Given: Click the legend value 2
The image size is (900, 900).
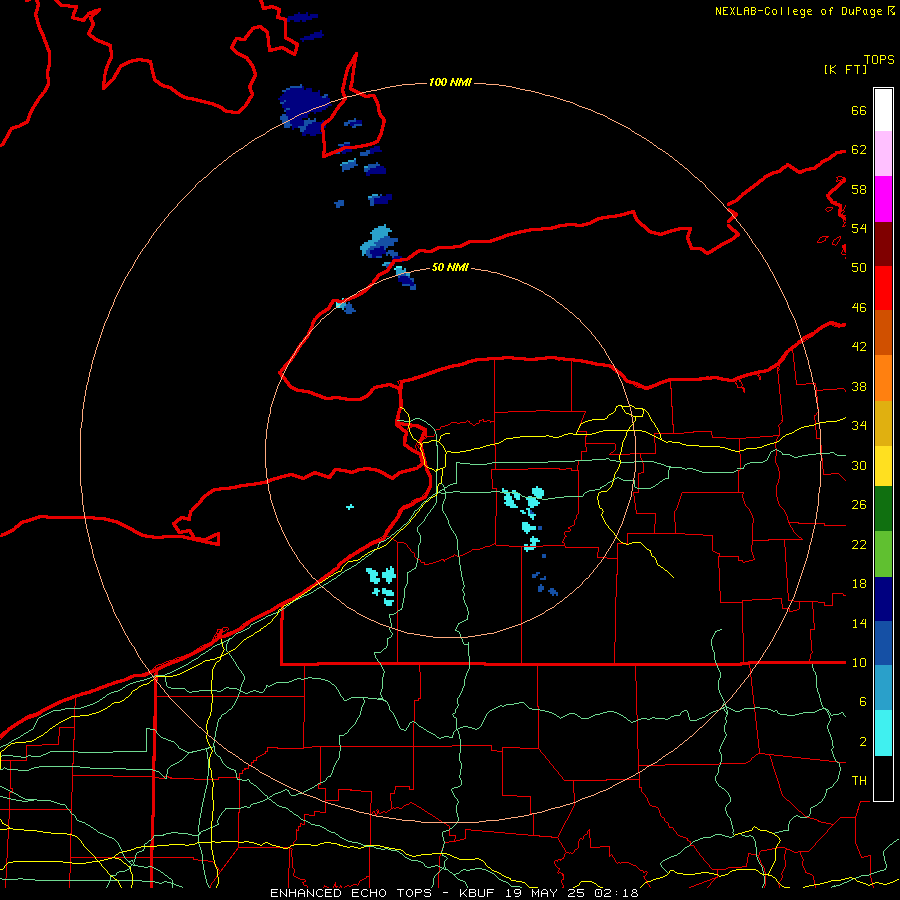Looking at the screenshot, I should click(862, 741).
